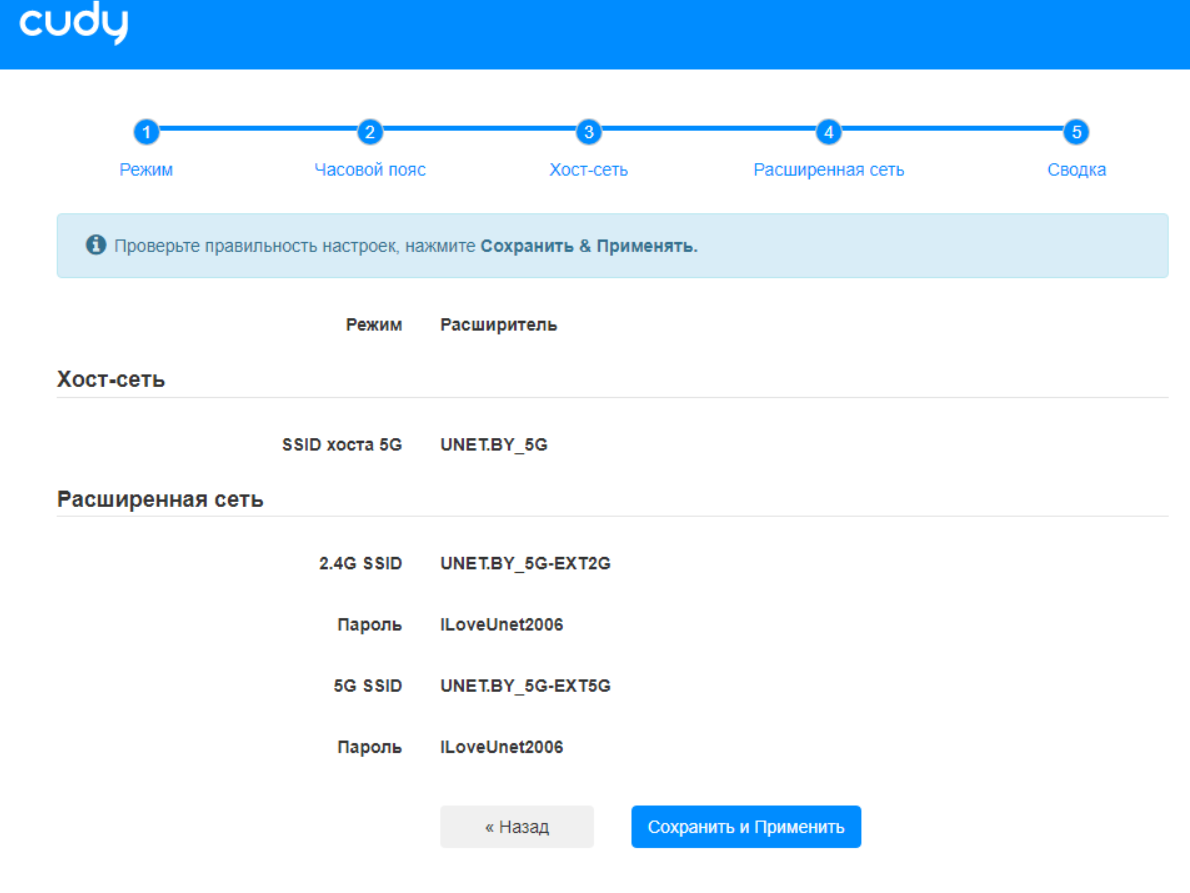Open the Расширенная сеть step label
Screen dimensions: 1190x893
click(829, 170)
